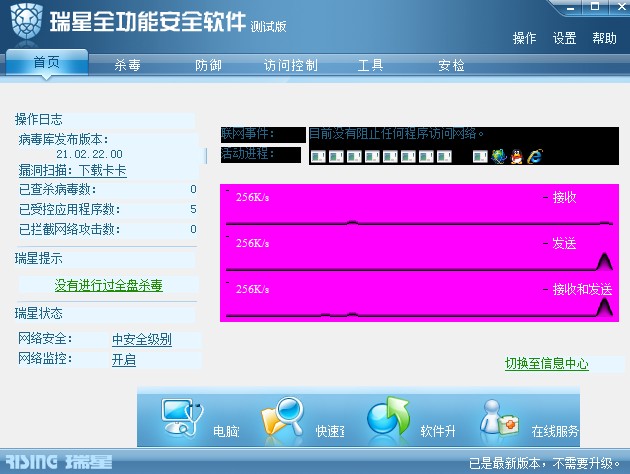Screen dimensions: 630x474
Task: Switch to the 首页 tab
Action: [47, 62]
